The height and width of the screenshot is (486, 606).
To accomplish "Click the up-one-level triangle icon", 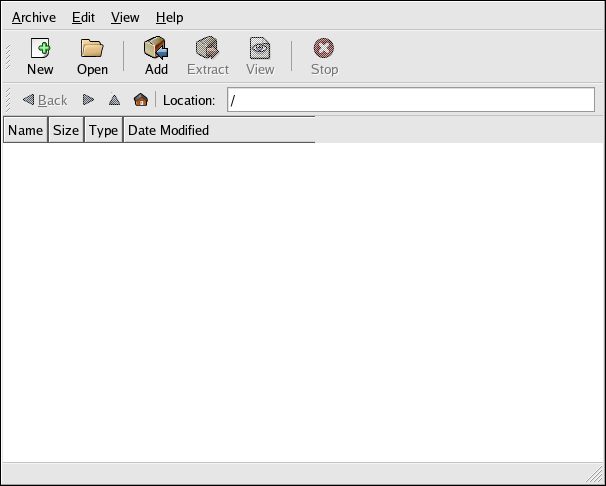I will click(114, 100).
